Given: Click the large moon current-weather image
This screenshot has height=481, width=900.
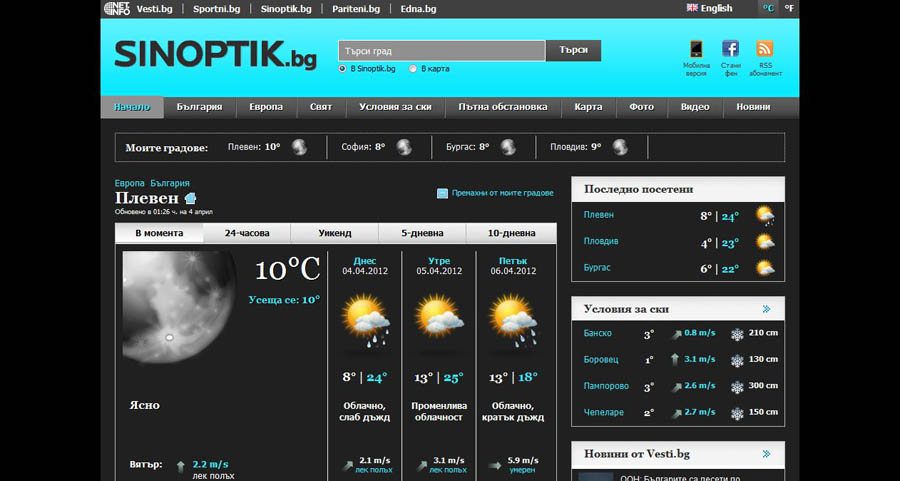Looking at the screenshot, I should click(x=179, y=307).
